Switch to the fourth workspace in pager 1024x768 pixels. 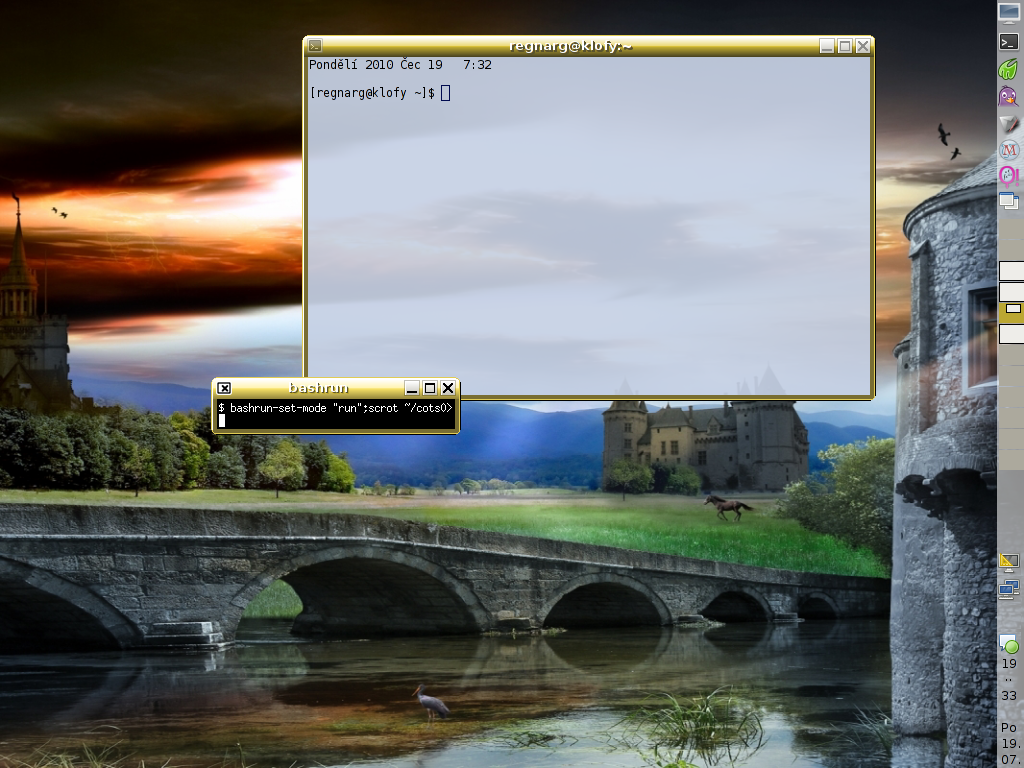(1011, 334)
